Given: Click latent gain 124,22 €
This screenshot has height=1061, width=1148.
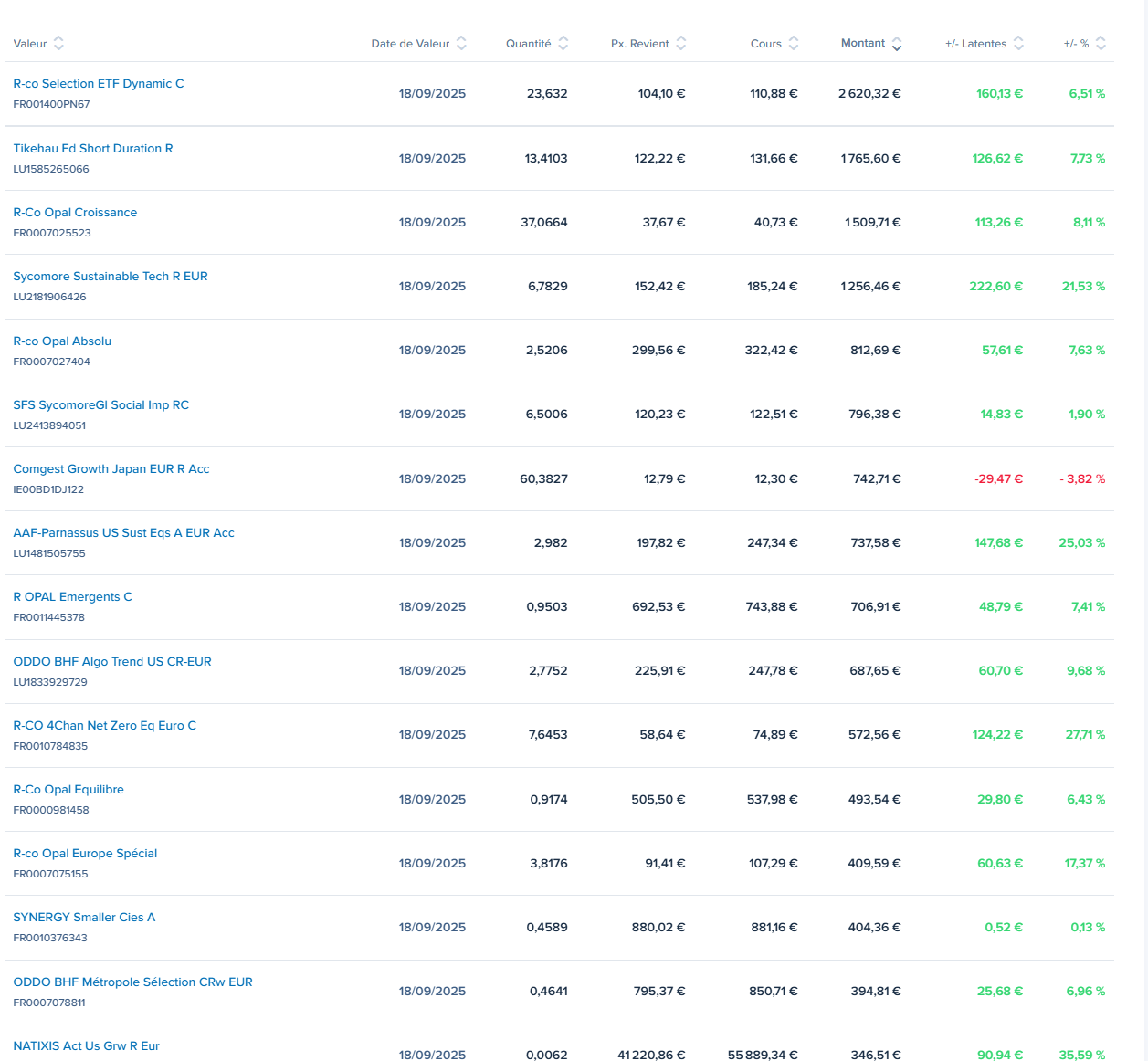Looking at the screenshot, I should (x=998, y=734).
